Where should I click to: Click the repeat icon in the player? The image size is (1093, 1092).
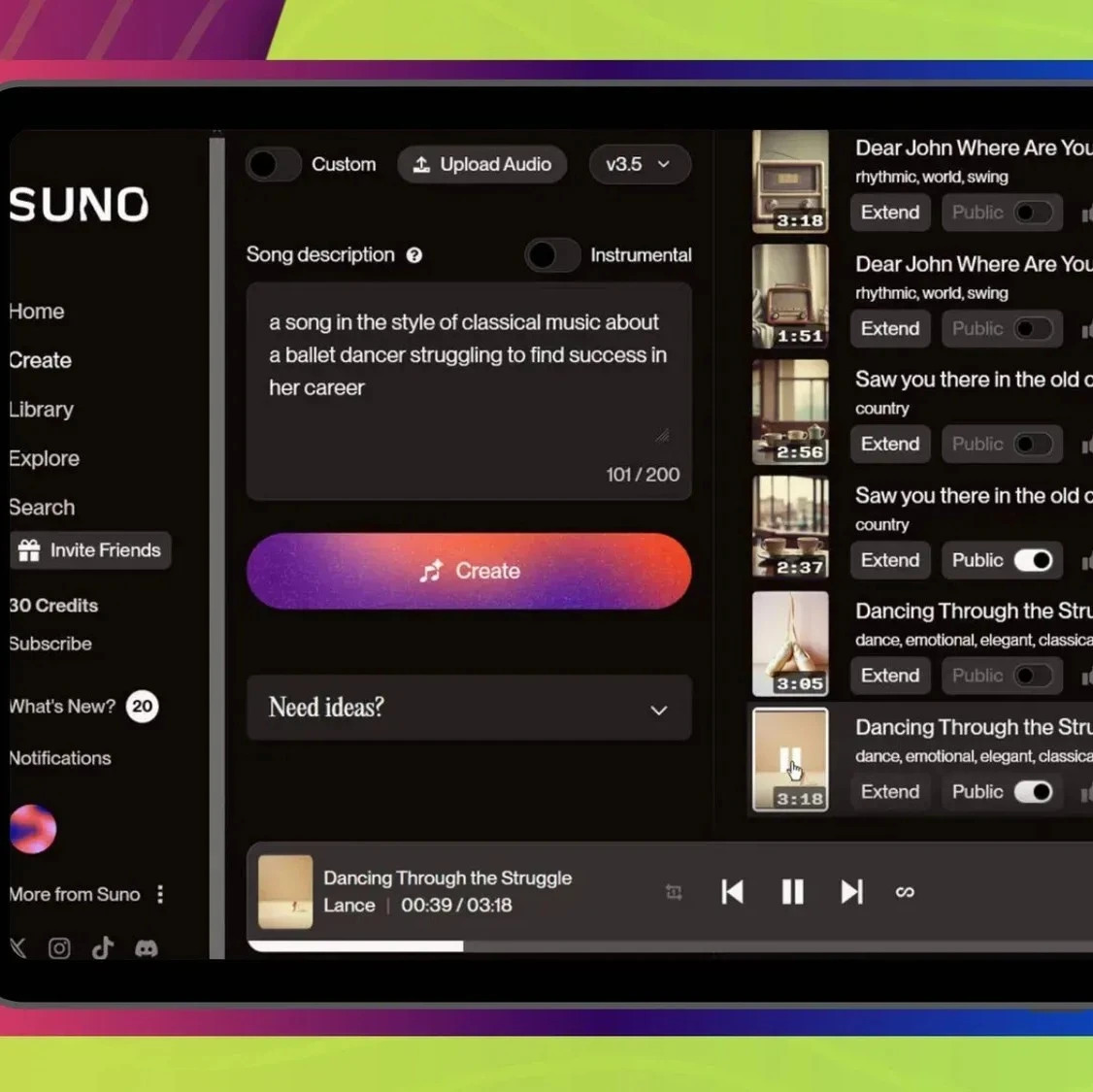pos(674,892)
